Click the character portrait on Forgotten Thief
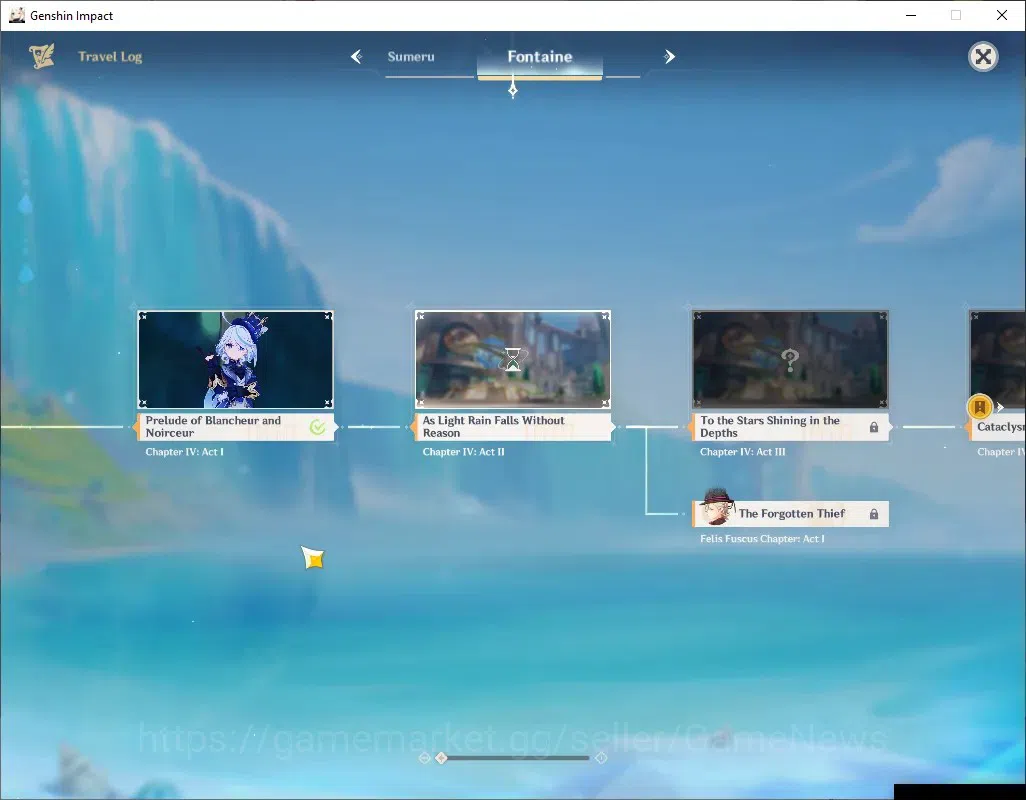 pos(716,507)
